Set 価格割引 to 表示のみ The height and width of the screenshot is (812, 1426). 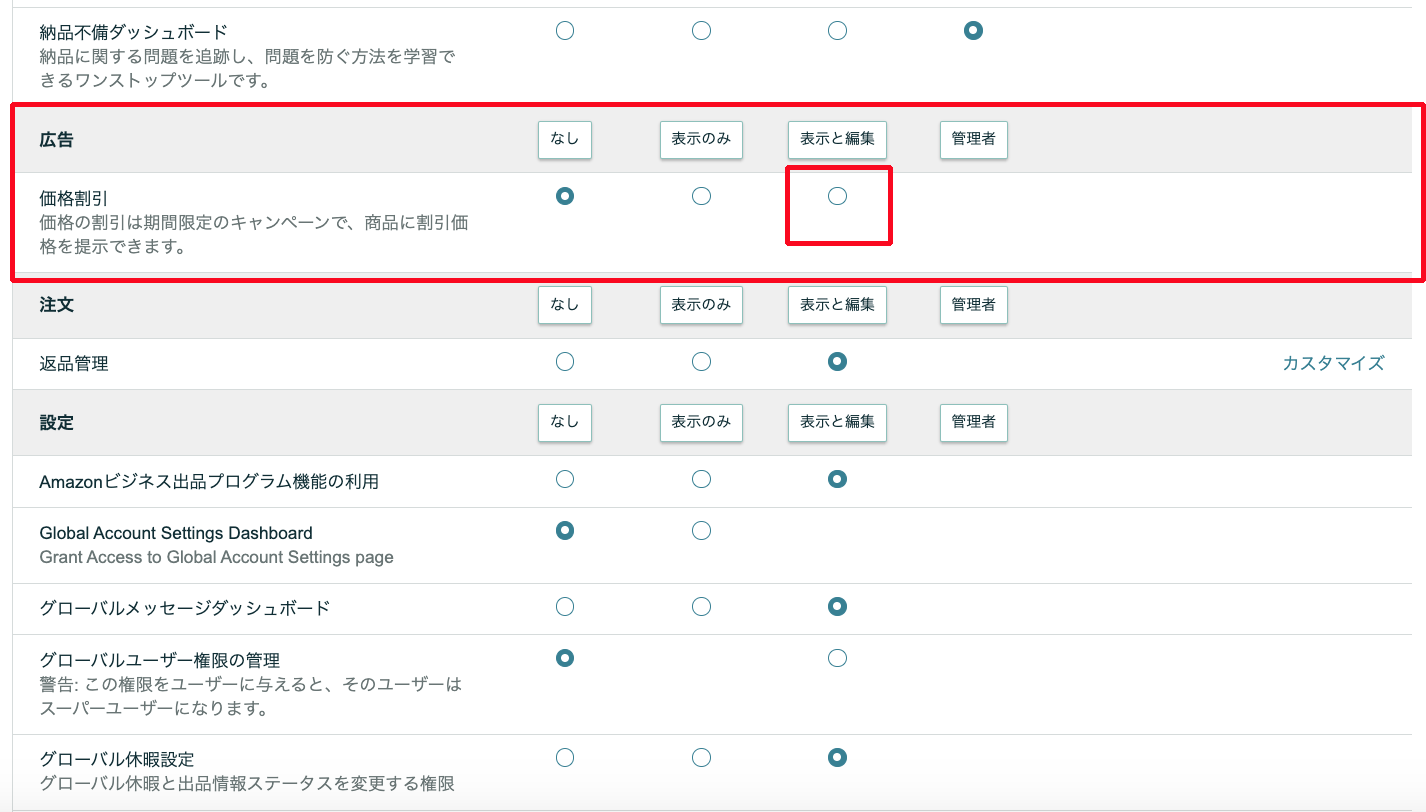click(x=701, y=197)
